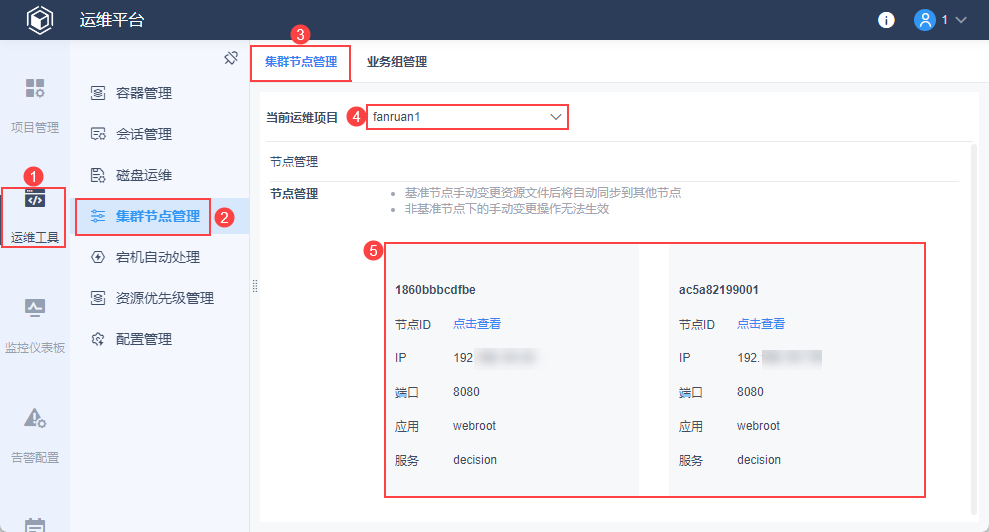Click 宕机自动处理 lightning icon
Screen dimensions: 989x532
click(x=98, y=257)
